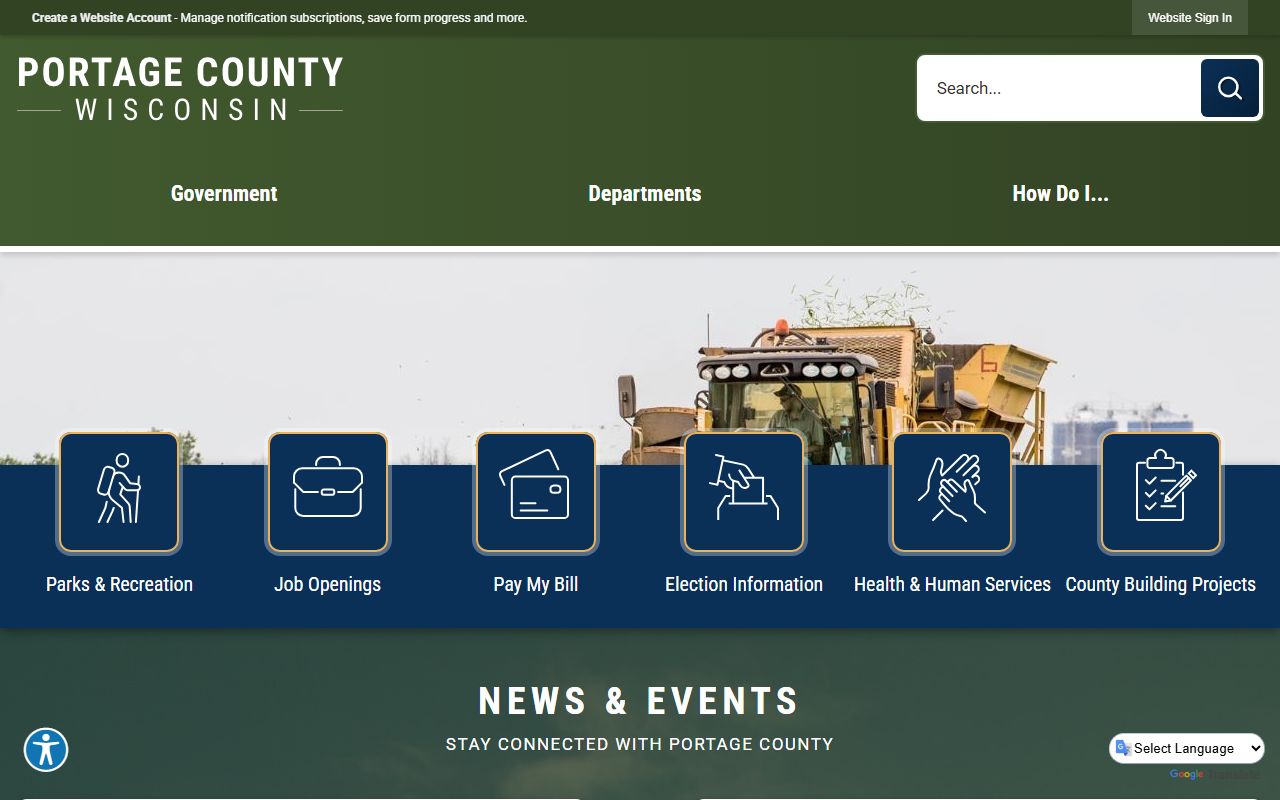This screenshot has height=800, width=1280.
Task: Open the Government menu
Action: click(x=224, y=194)
